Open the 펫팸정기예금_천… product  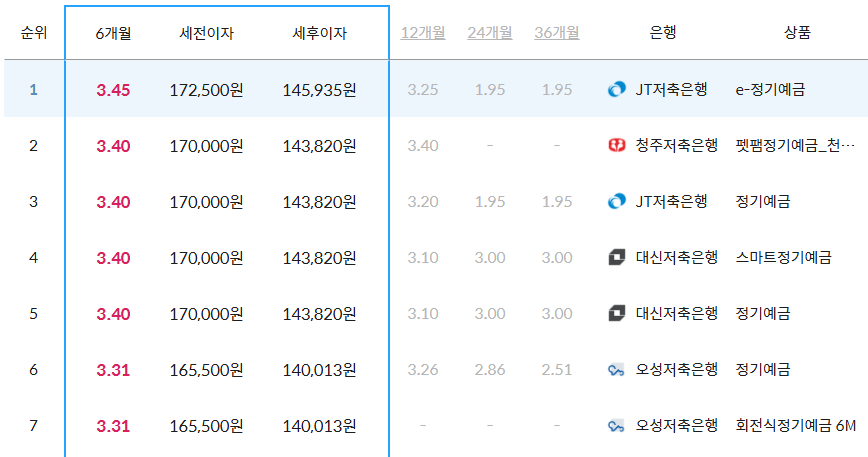coord(795,146)
